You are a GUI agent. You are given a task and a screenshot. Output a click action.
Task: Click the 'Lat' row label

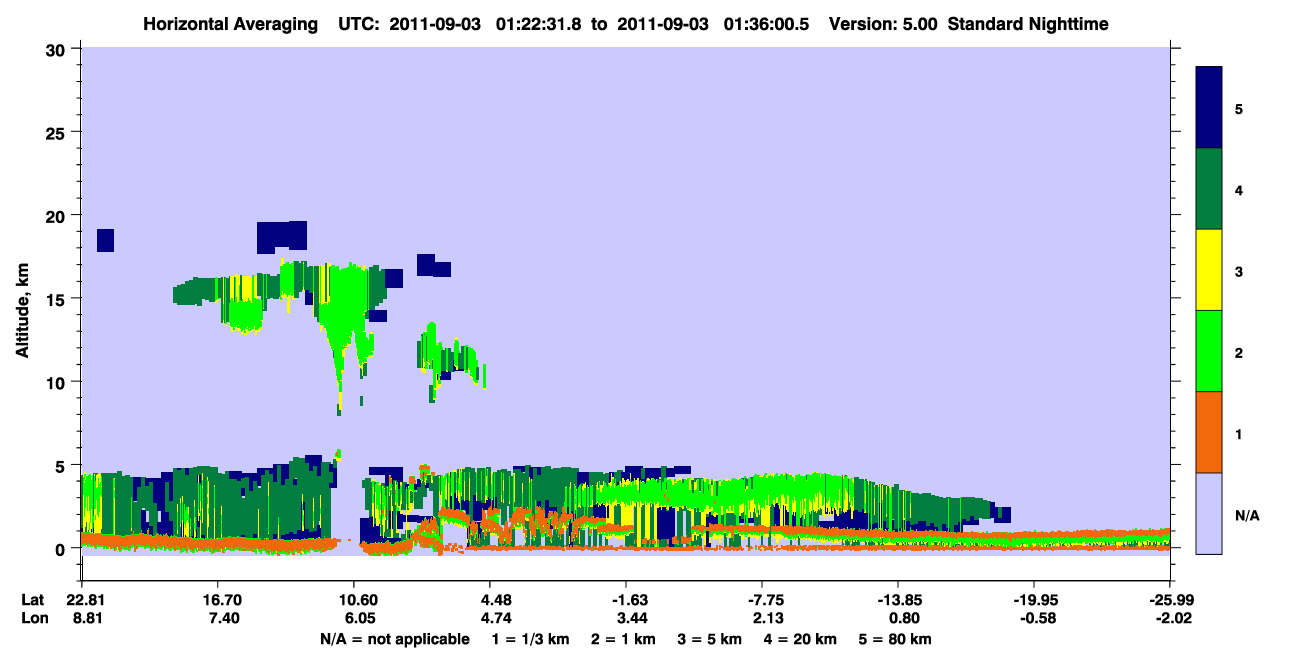tap(32, 600)
